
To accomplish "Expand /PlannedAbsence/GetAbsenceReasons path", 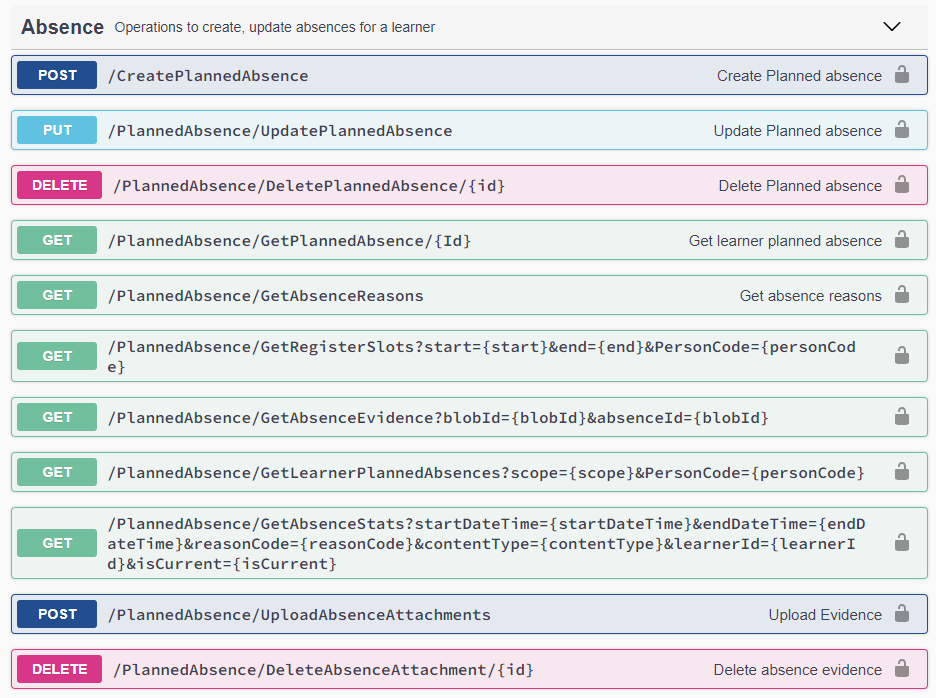I will point(266,296).
